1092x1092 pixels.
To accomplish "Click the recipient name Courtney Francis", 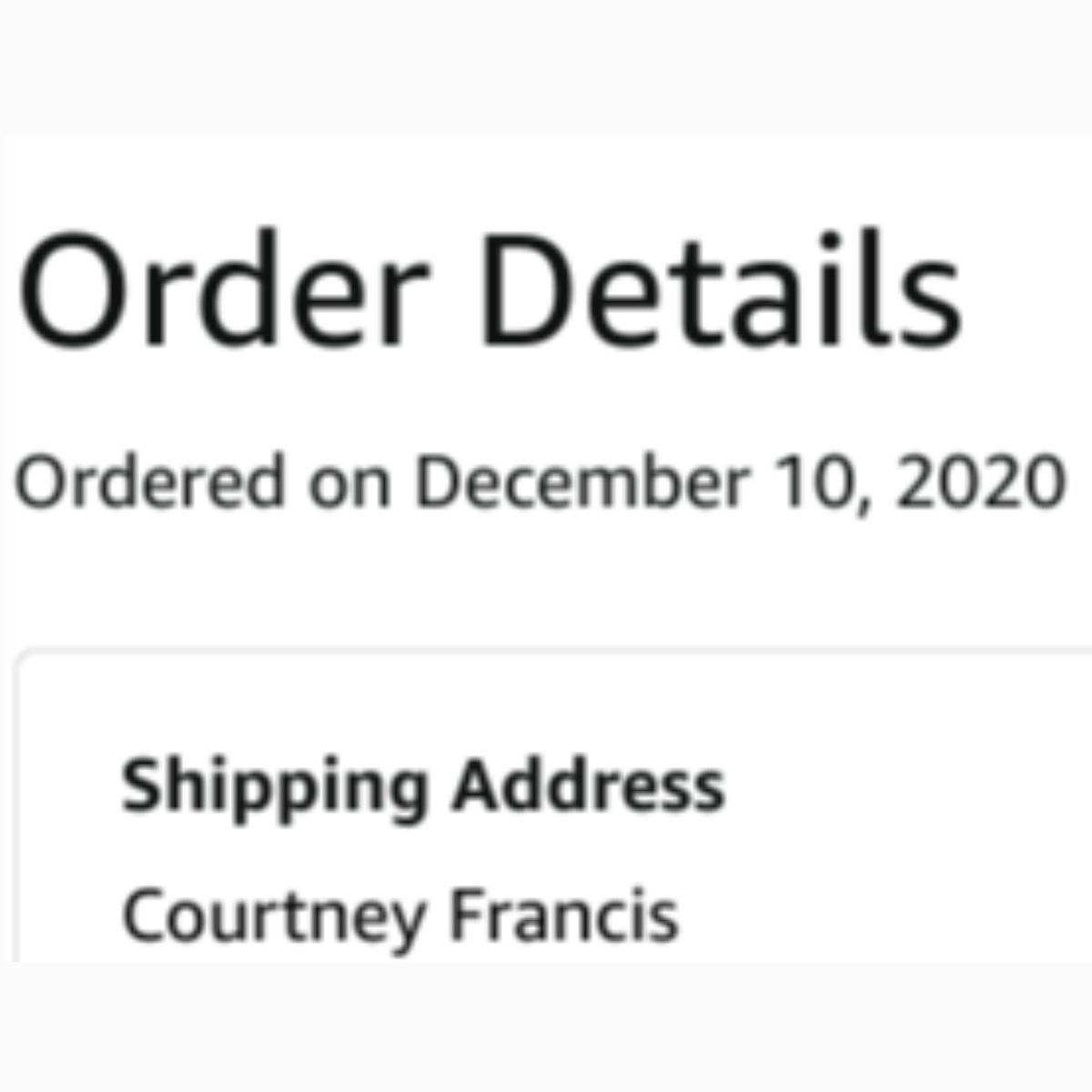I will click(x=400, y=915).
